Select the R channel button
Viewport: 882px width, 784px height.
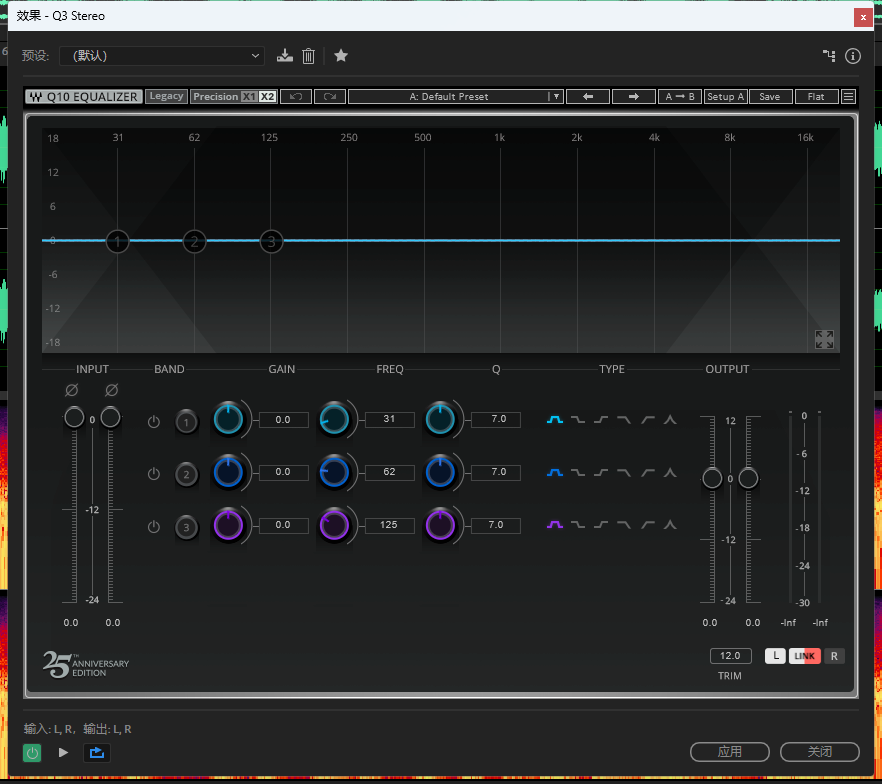click(x=834, y=656)
